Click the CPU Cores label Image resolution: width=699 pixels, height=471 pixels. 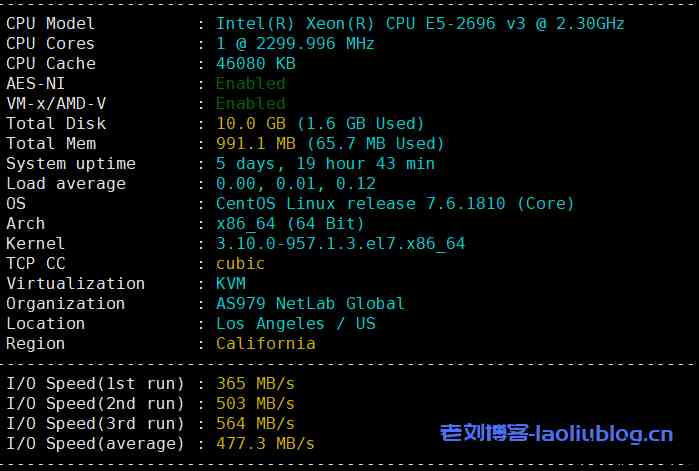50,43
